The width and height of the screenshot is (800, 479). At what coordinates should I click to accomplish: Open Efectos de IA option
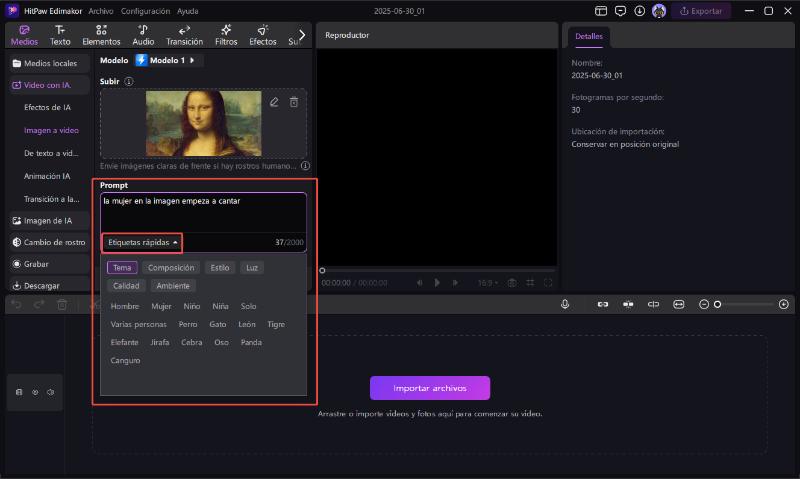pos(47,107)
